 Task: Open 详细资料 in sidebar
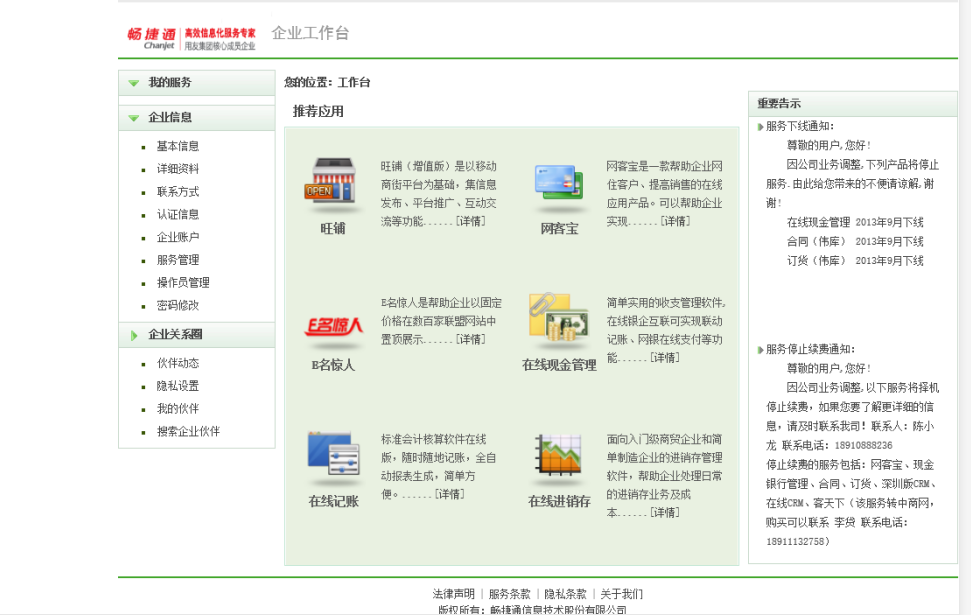(178, 169)
